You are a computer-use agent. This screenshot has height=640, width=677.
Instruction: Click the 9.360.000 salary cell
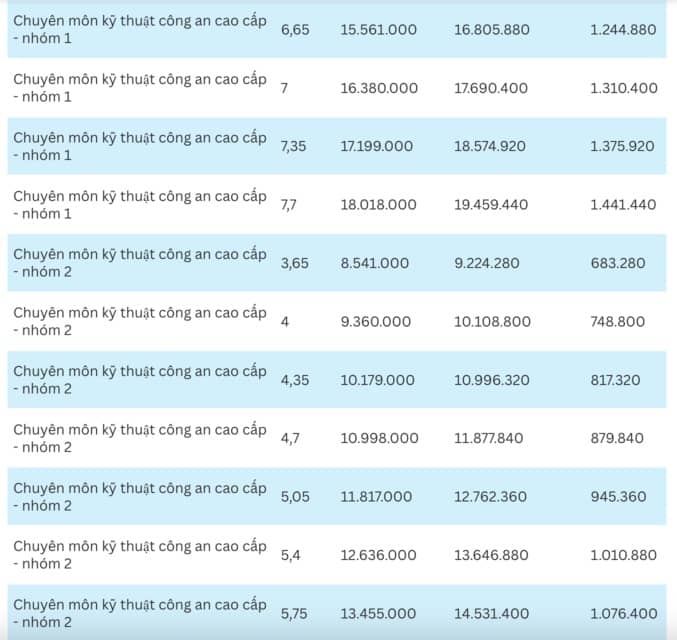pos(376,322)
